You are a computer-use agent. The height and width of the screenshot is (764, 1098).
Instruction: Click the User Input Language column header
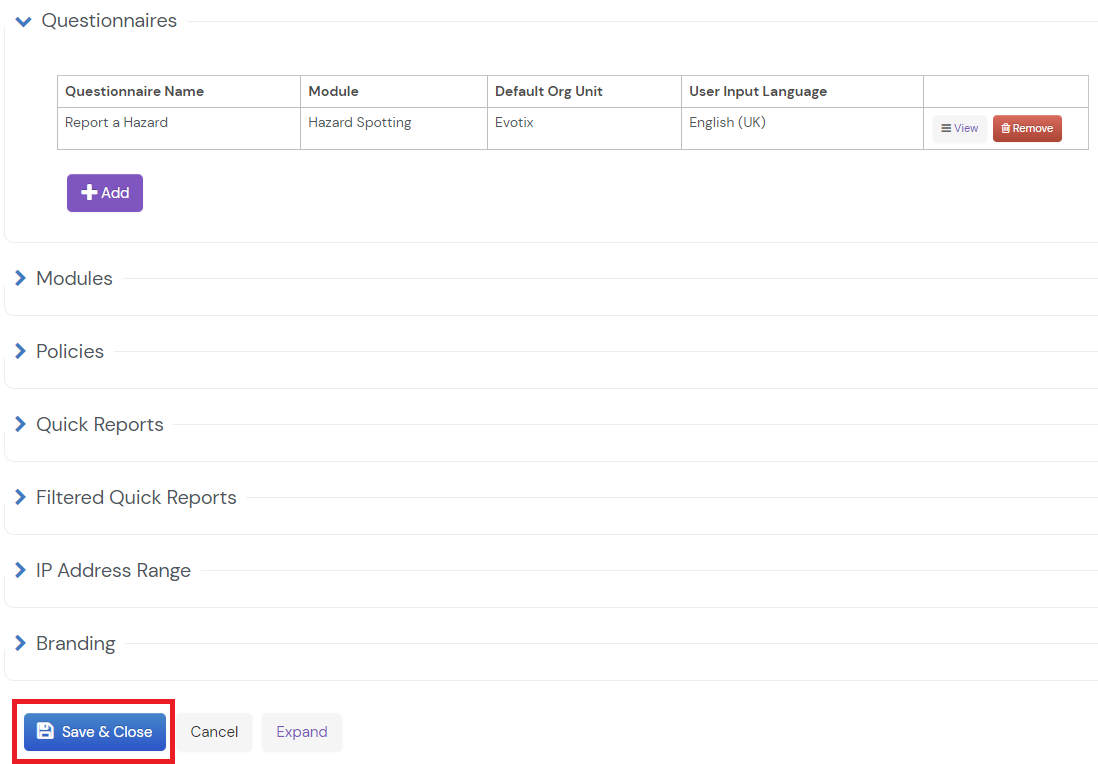[757, 92]
